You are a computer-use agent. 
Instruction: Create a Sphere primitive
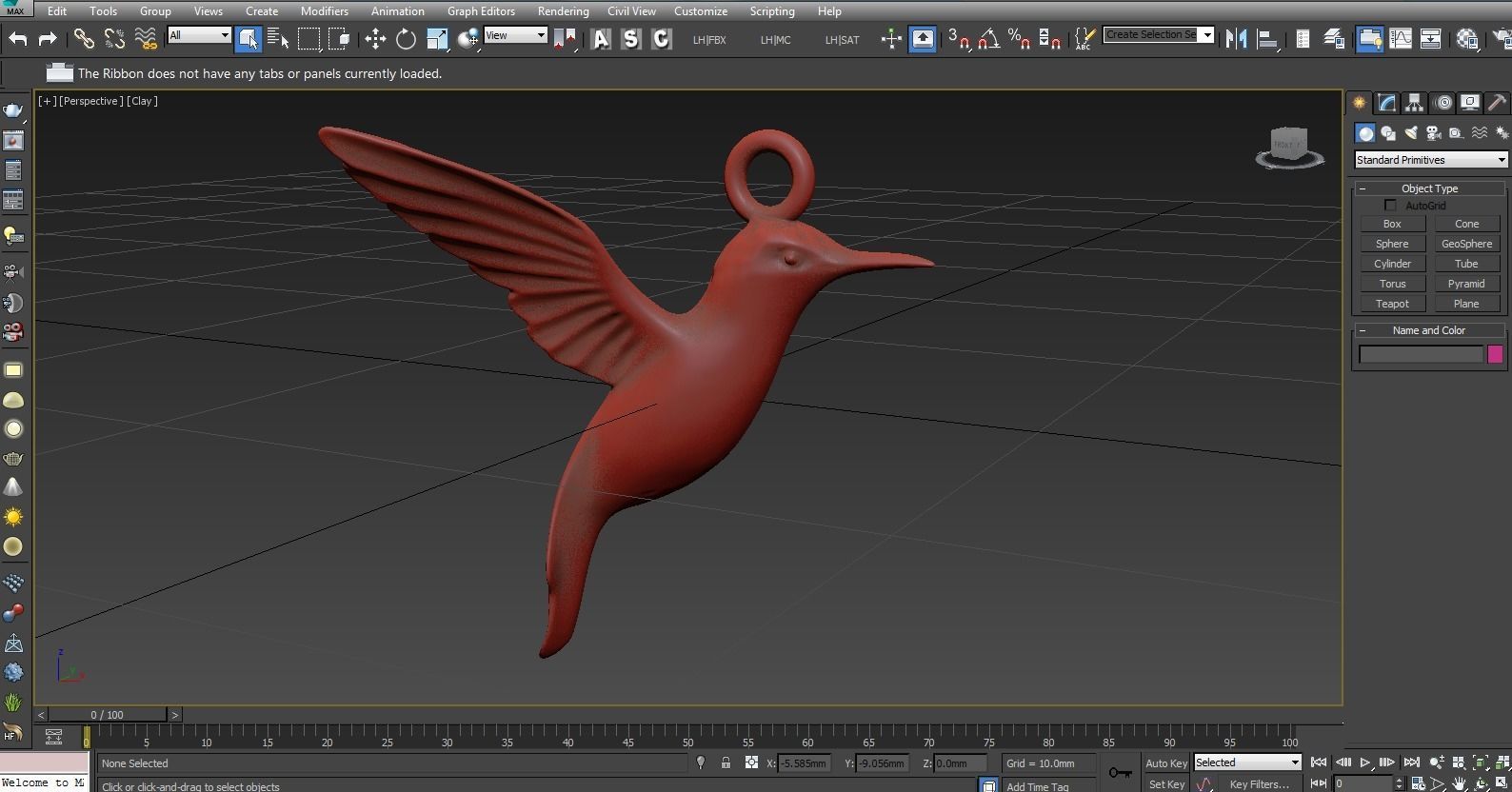1392,244
